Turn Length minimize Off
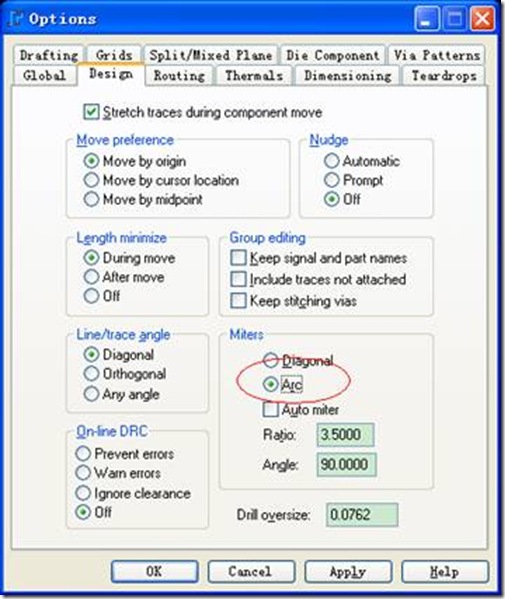Image resolution: width=505 pixels, height=599 pixels. [x=91, y=296]
